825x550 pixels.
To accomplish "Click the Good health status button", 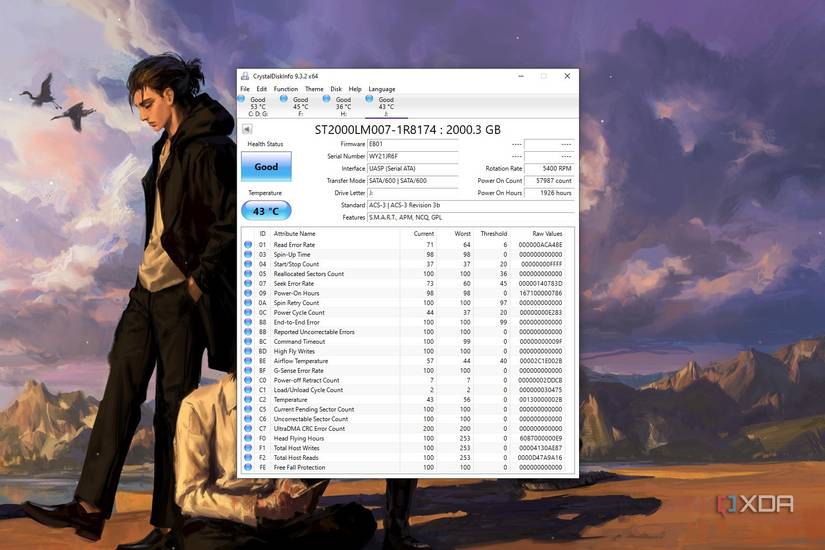I will [x=266, y=166].
